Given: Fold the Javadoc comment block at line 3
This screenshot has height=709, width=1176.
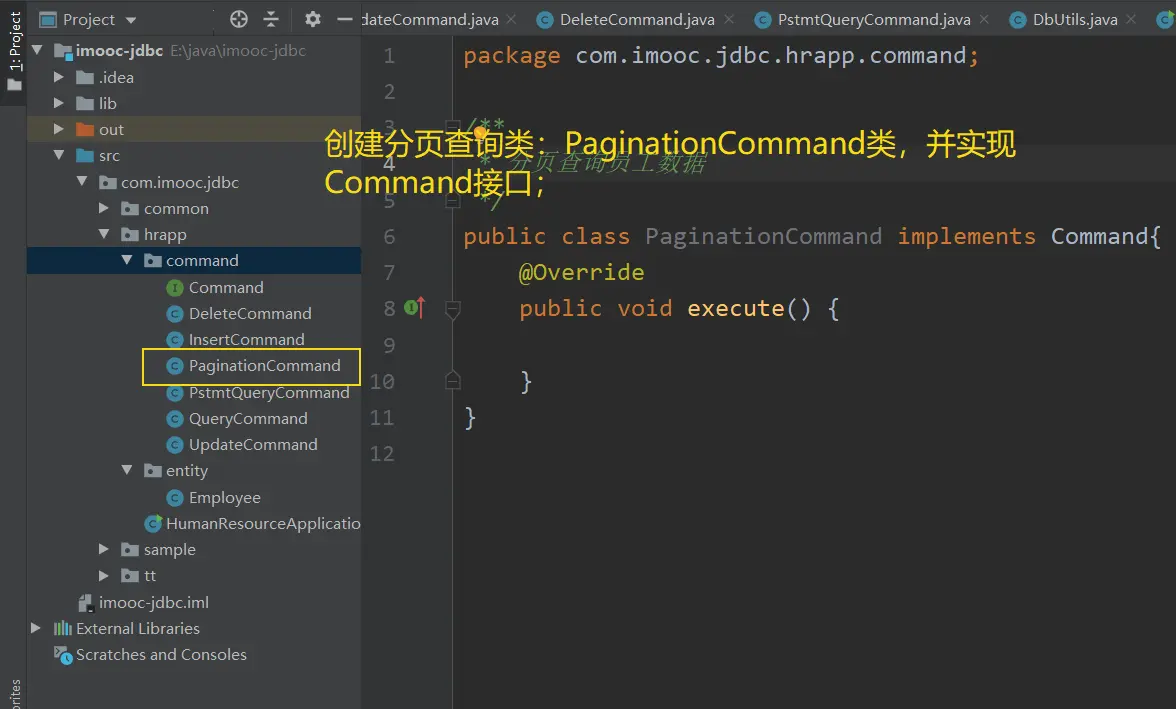Looking at the screenshot, I should 453,125.
